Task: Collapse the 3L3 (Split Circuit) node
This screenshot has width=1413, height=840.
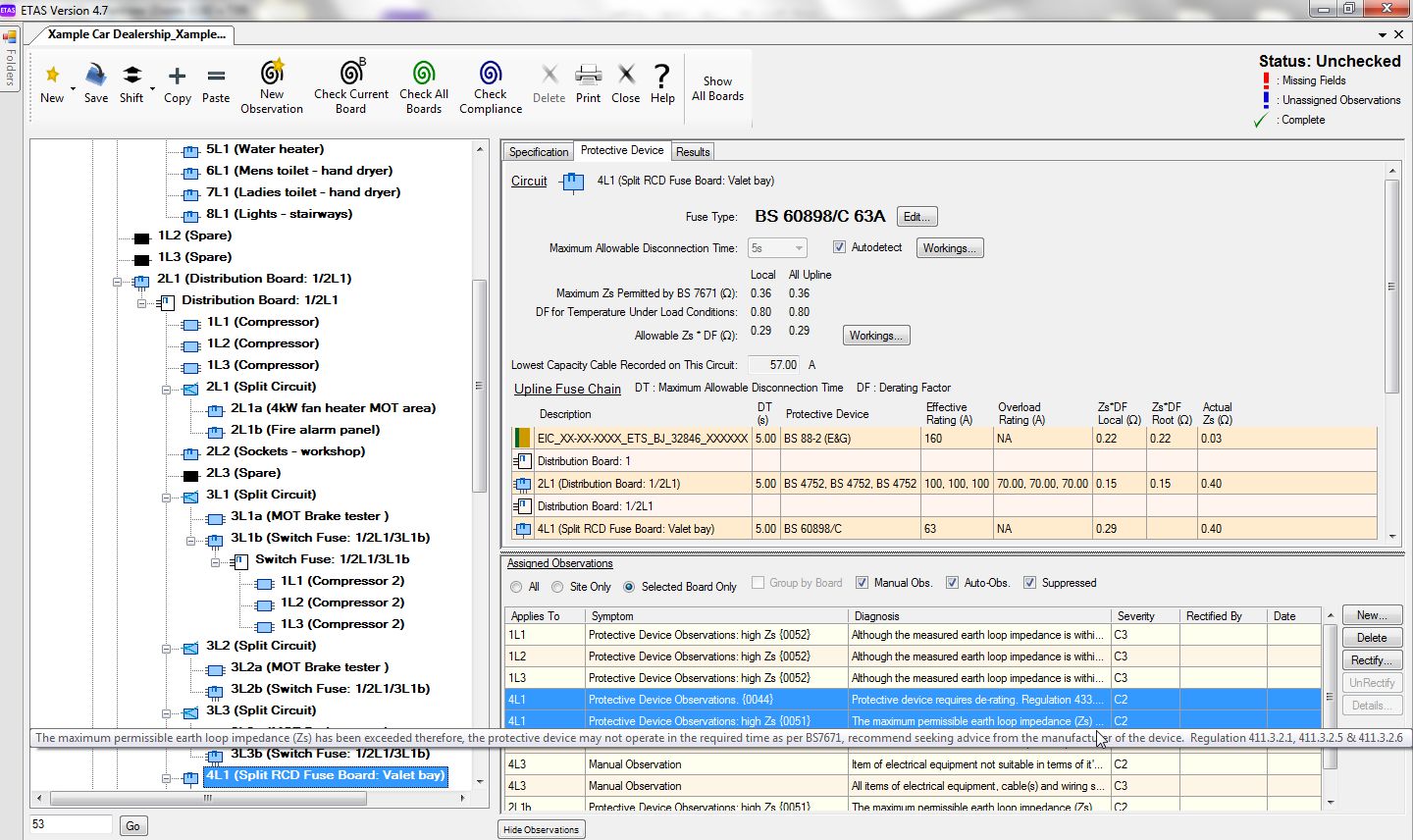Action: [166, 712]
